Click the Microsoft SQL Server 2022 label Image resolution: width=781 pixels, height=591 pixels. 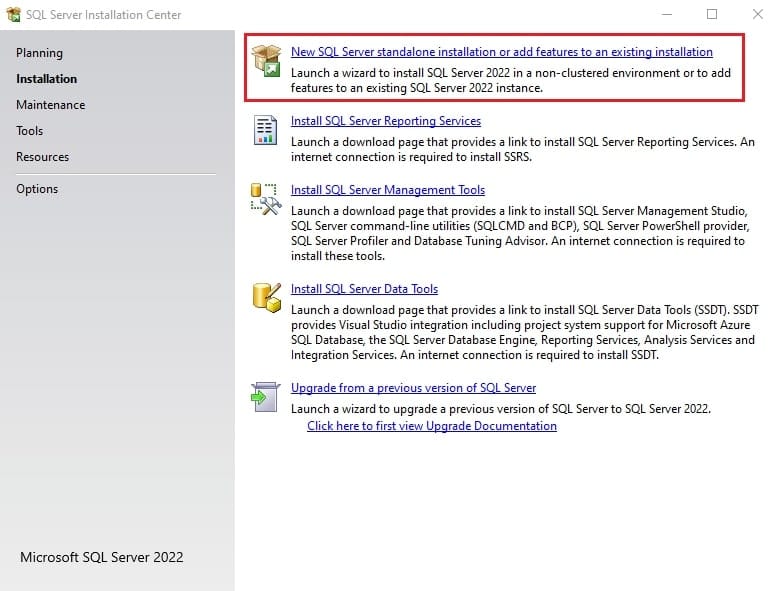point(102,557)
